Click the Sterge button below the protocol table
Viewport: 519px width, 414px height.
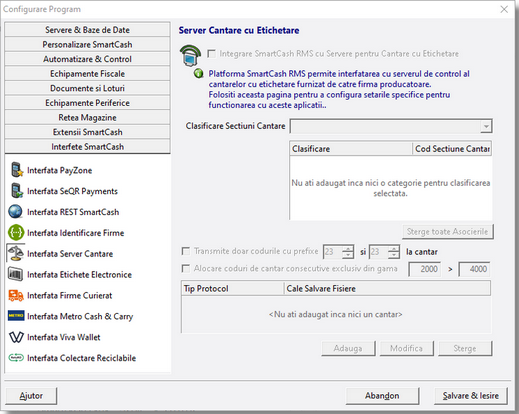(465, 348)
